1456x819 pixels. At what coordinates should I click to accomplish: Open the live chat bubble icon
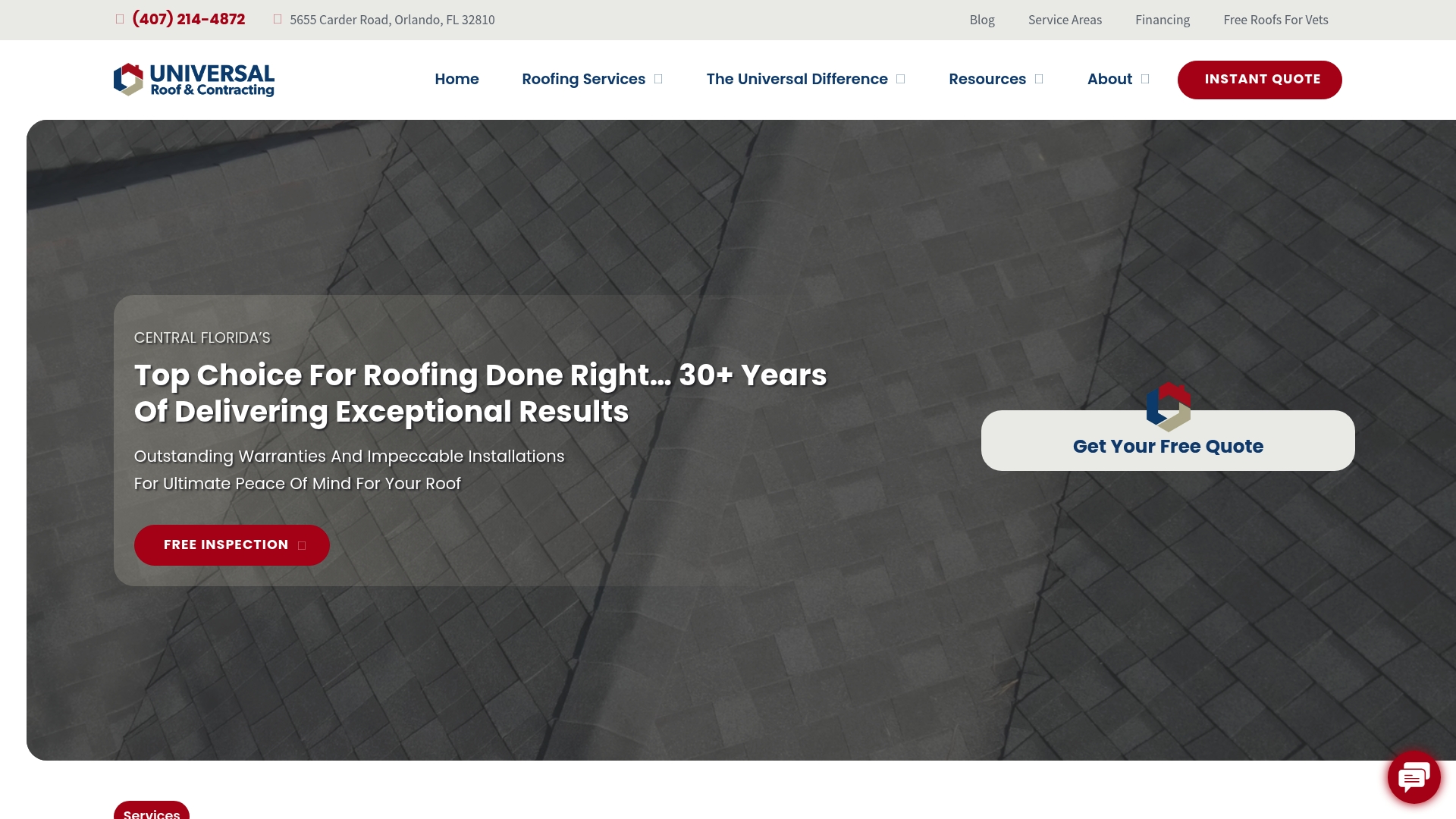pyautogui.click(x=1414, y=777)
